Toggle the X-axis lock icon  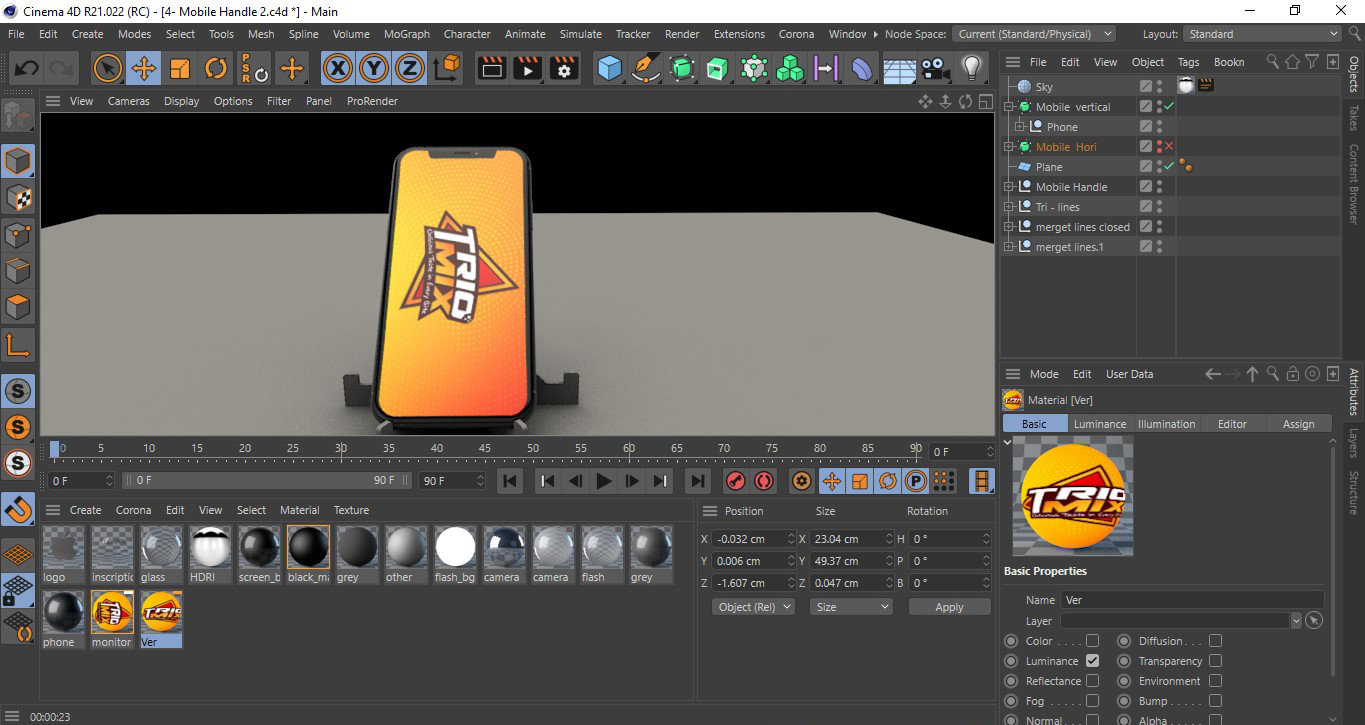[338, 69]
